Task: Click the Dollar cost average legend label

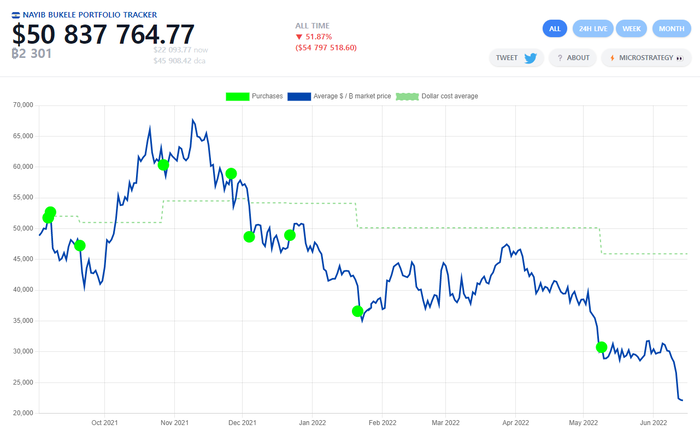Action: 450,96
